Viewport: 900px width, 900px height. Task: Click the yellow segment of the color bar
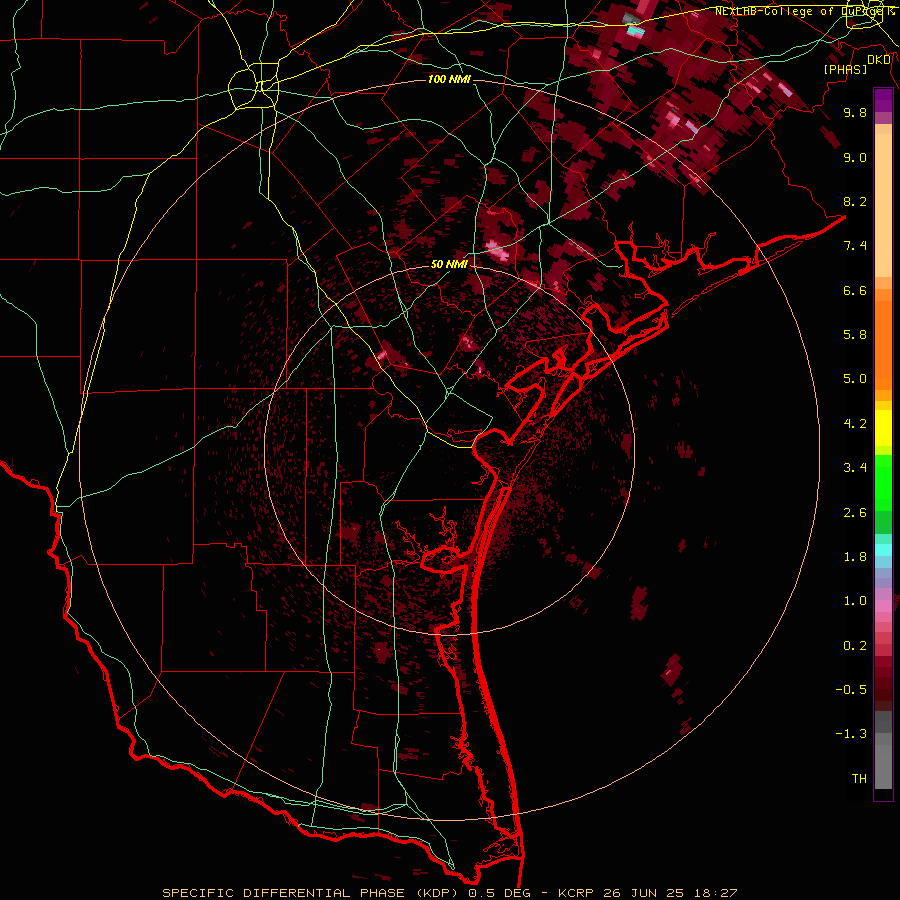pos(883,428)
